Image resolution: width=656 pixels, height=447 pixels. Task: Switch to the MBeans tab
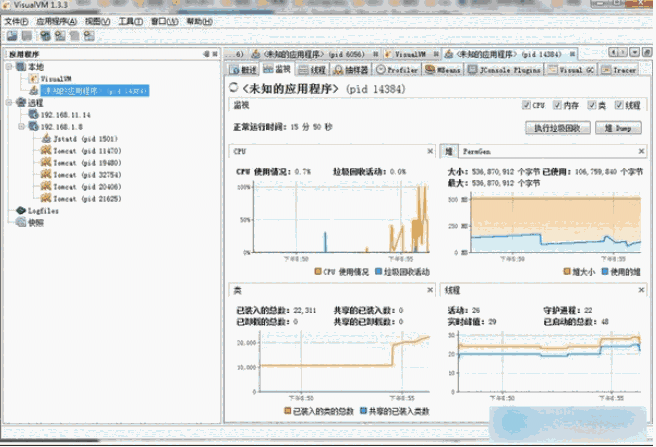click(x=443, y=70)
